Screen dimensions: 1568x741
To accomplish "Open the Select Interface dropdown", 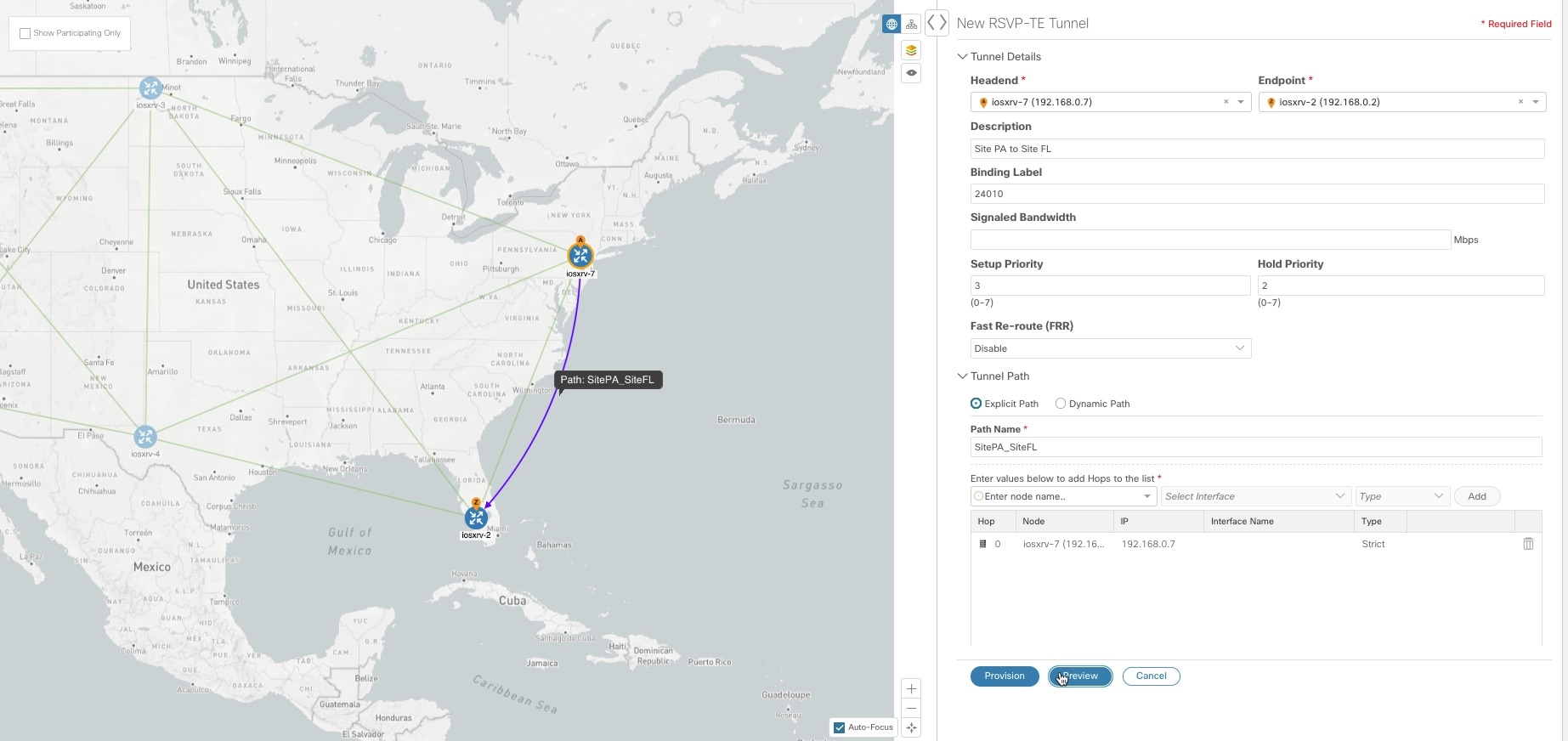I will tap(1254, 496).
